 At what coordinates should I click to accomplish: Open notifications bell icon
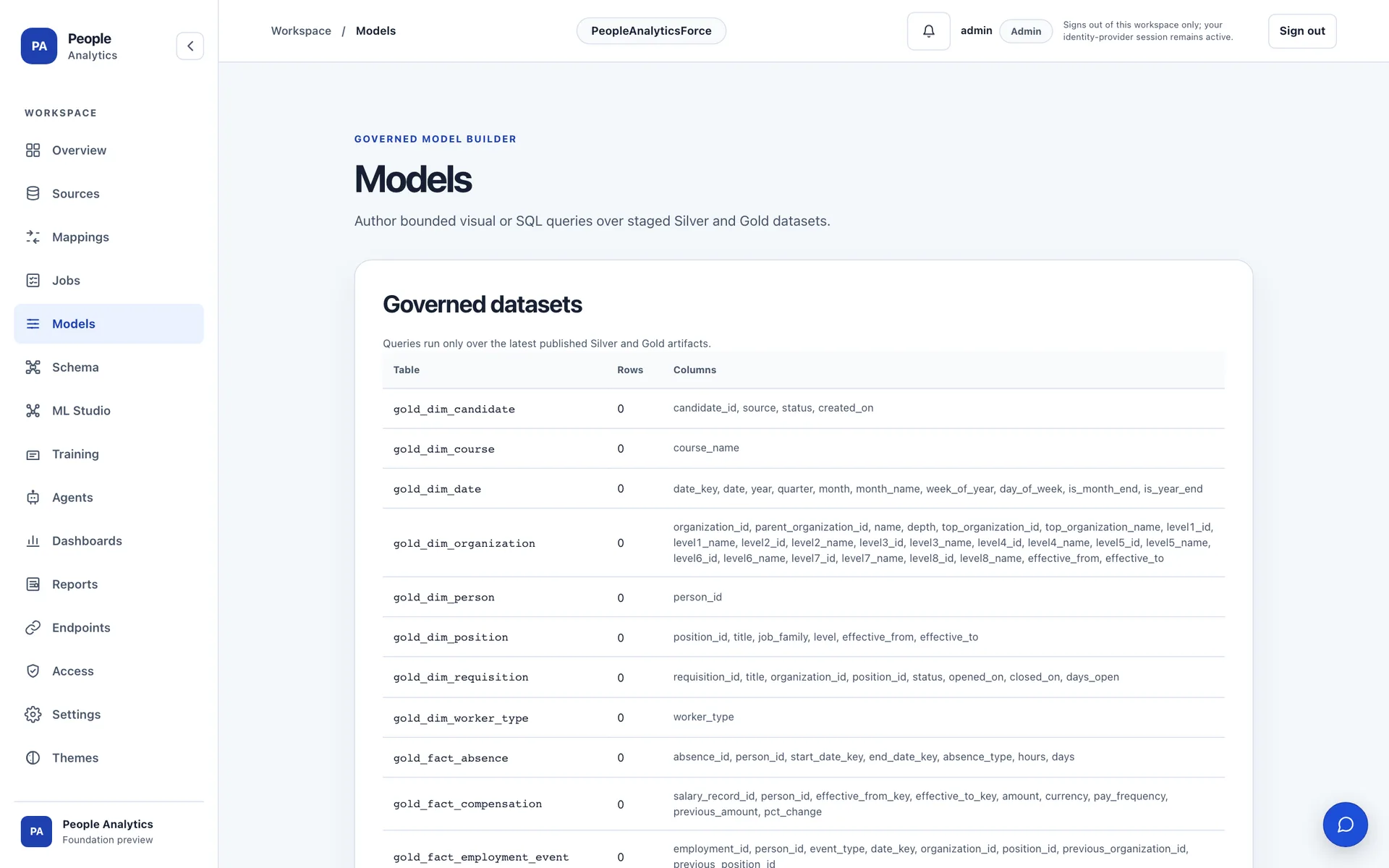[928, 31]
